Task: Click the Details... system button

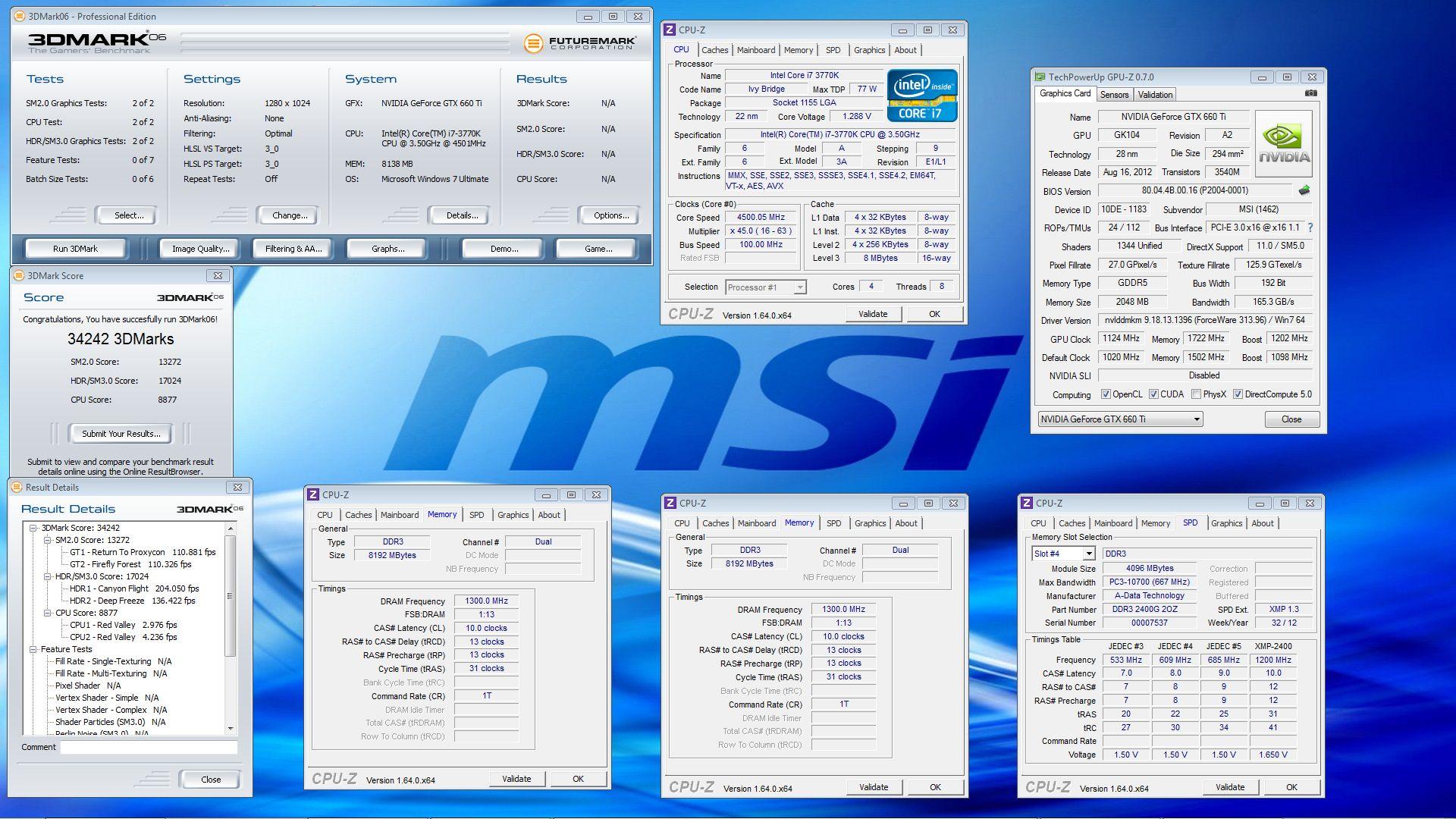Action: click(462, 215)
